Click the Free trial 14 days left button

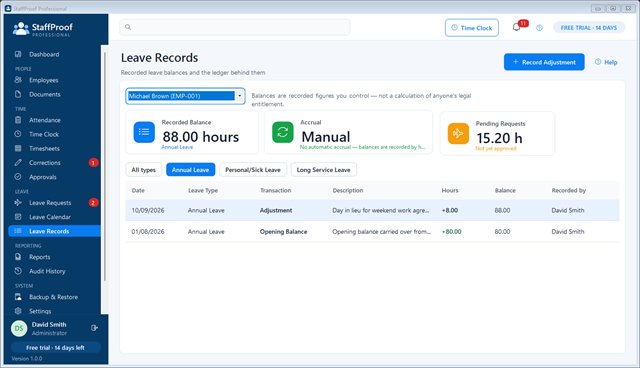point(56,348)
